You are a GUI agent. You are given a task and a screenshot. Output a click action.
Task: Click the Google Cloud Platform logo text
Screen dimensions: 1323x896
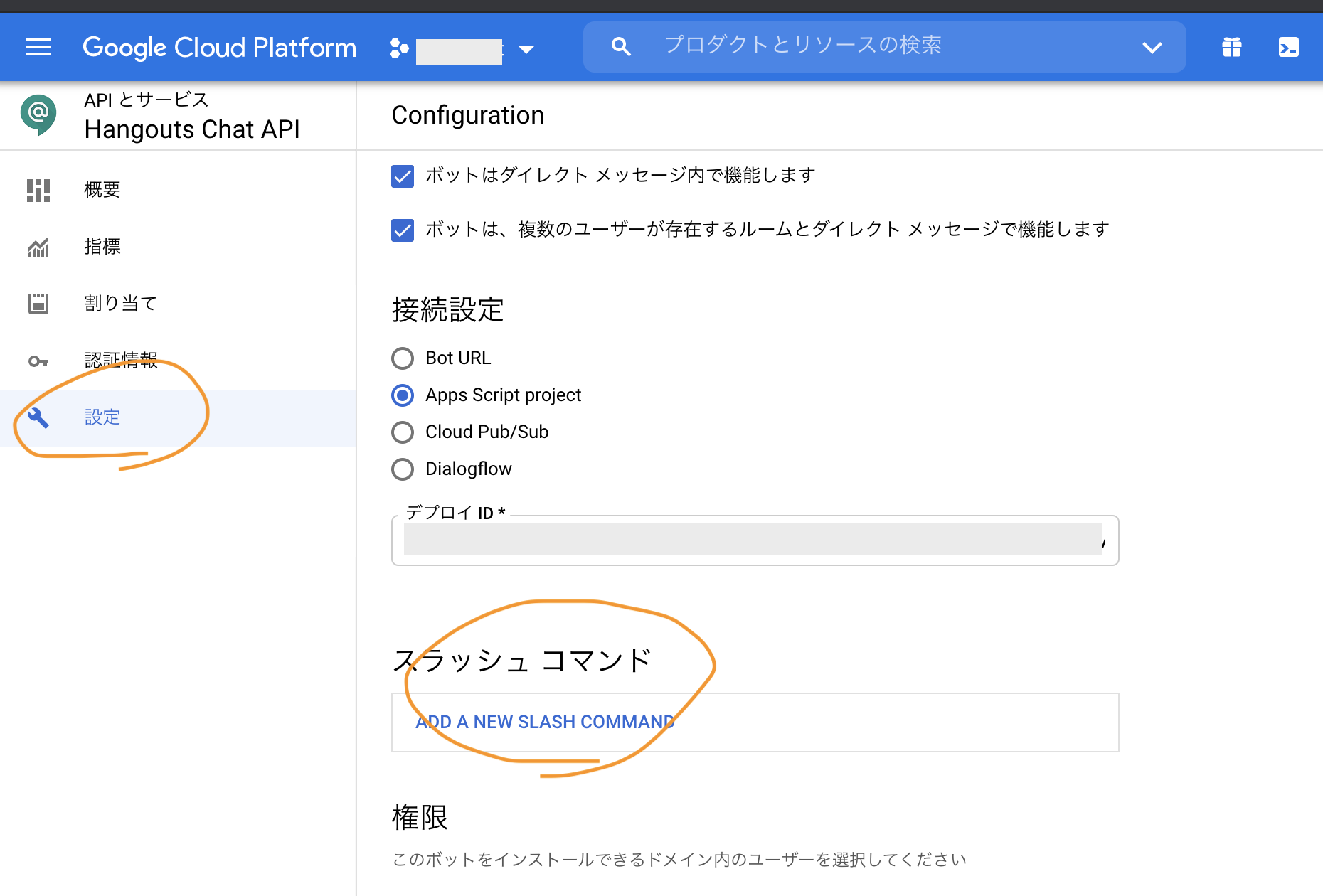[x=219, y=48]
